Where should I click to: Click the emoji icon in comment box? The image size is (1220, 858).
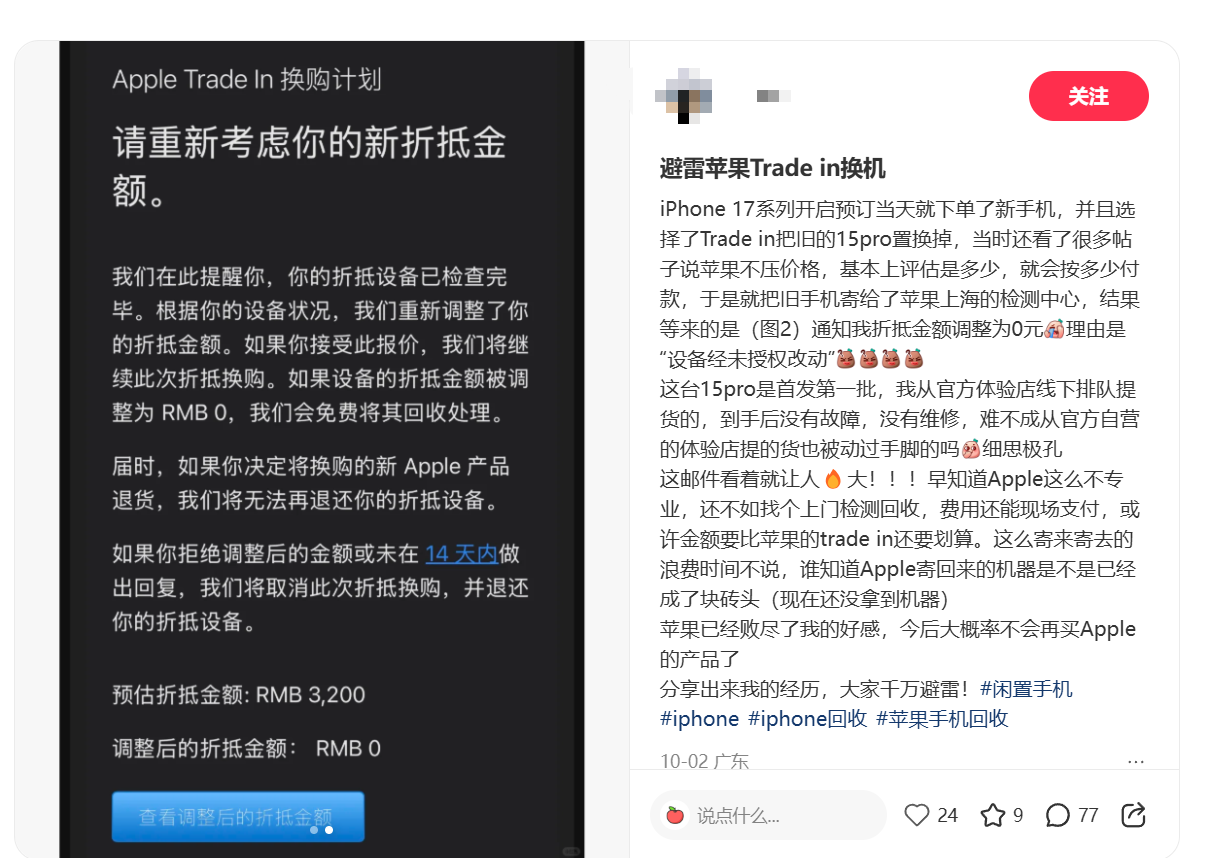coord(675,815)
